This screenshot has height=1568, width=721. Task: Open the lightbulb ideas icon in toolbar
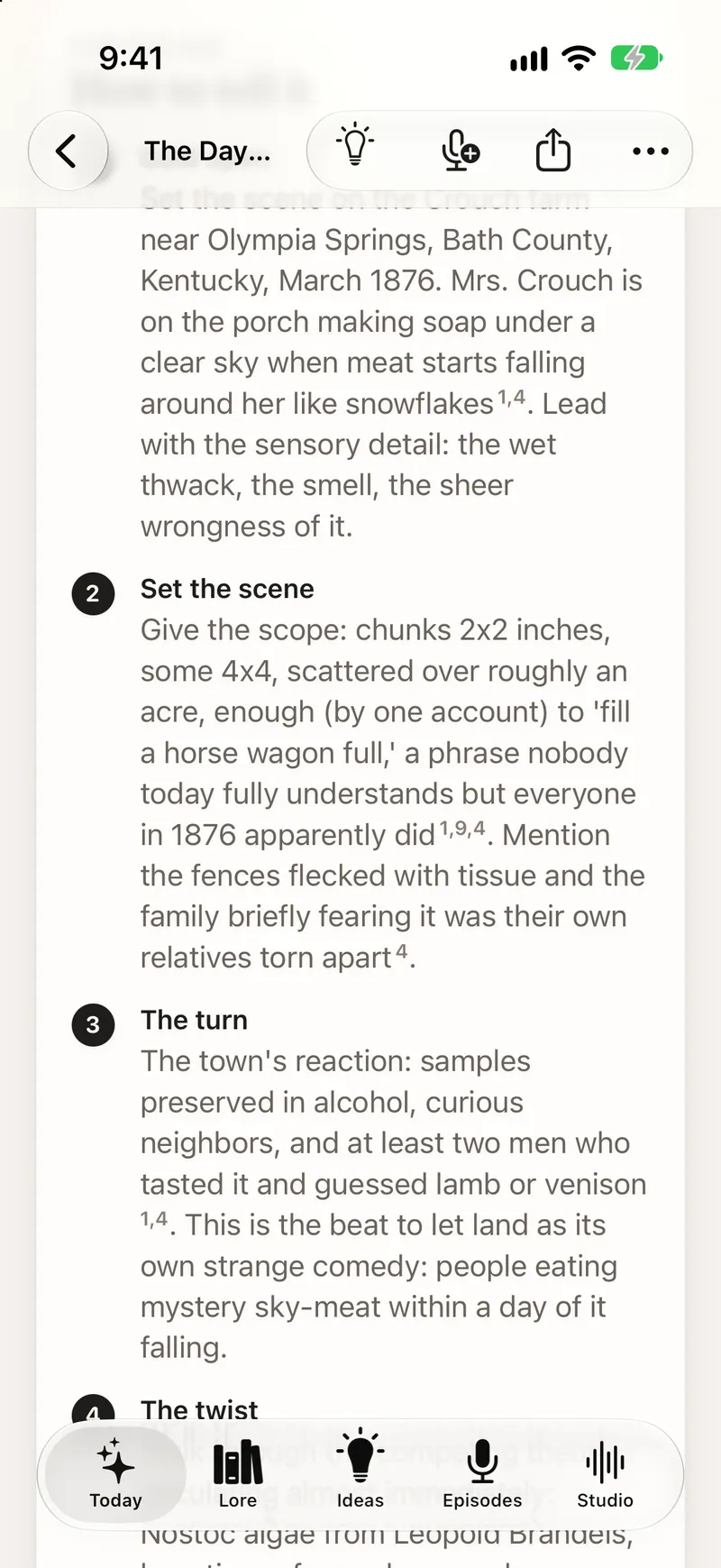(355, 145)
